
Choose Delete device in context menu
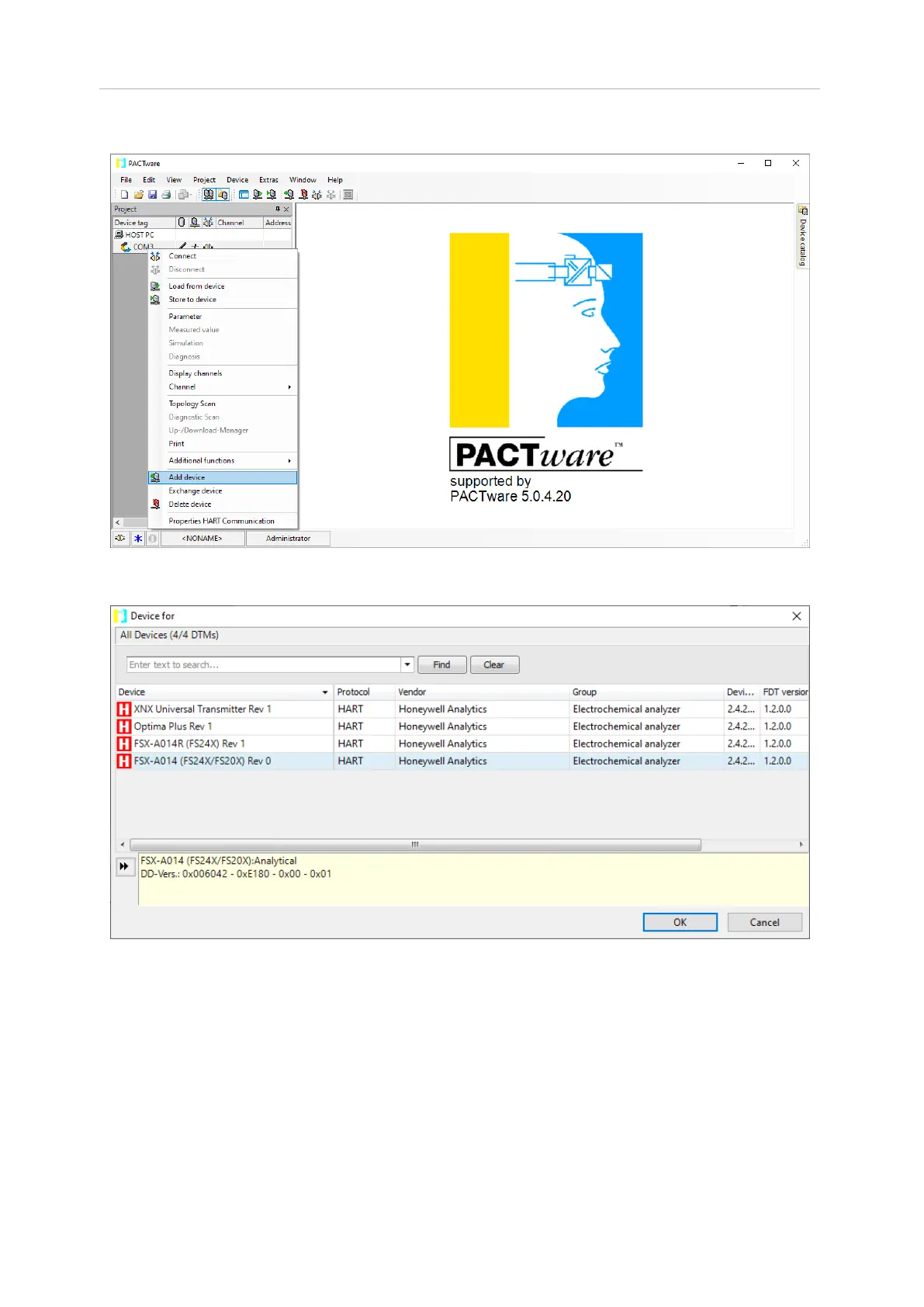tap(223, 504)
